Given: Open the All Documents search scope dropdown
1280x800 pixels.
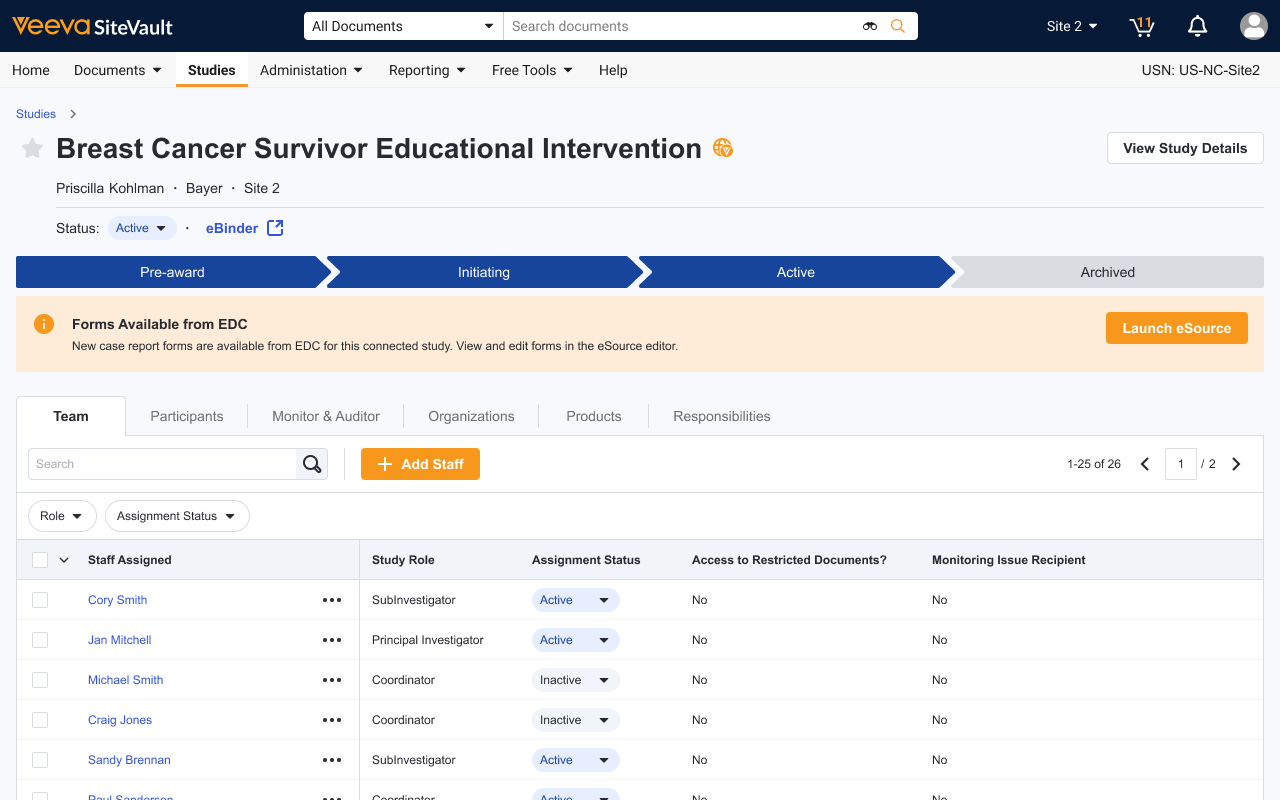Looking at the screenshot, I should pyautogui.click(x=403, y=26).
